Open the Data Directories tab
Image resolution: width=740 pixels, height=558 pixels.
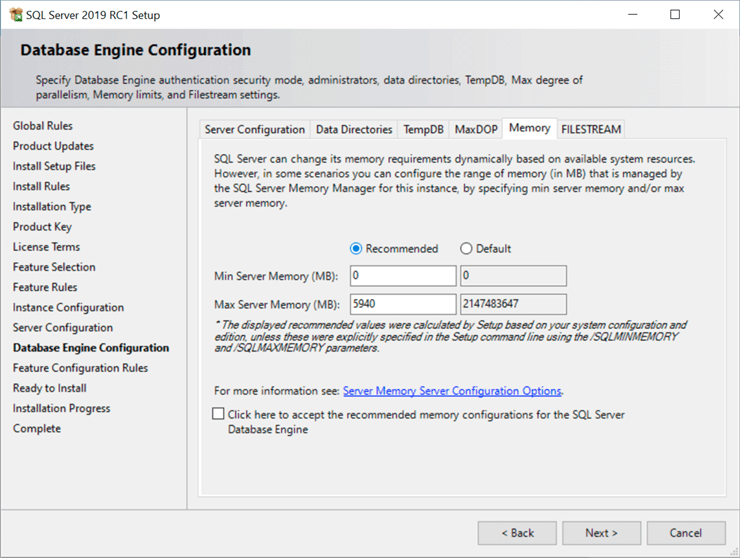354,130
